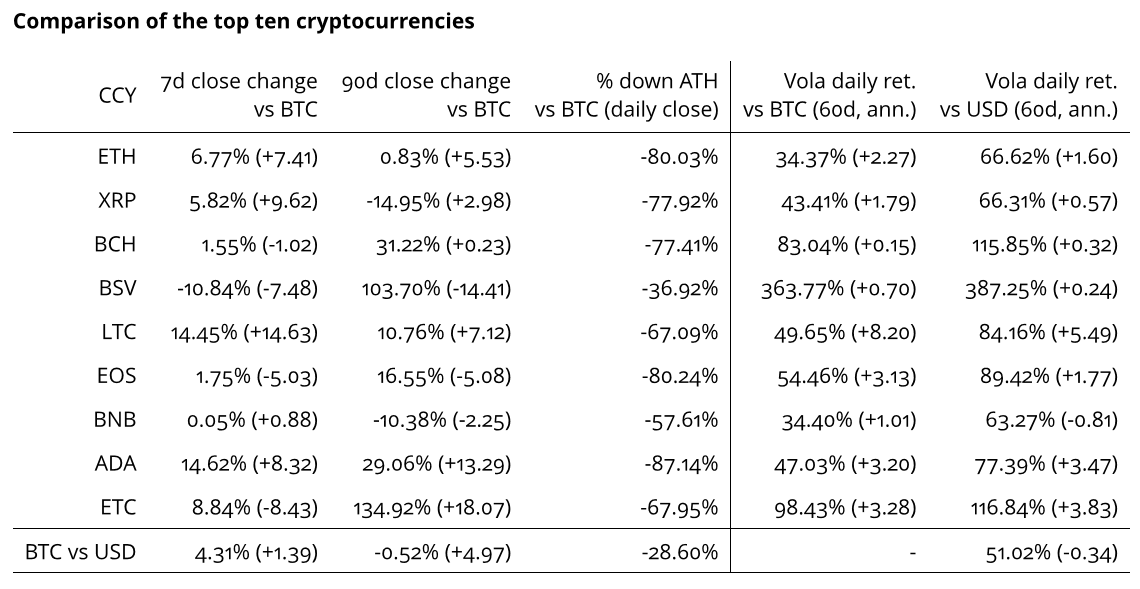Click the BCH row label

pyautogui.click(x=117, y=245)
